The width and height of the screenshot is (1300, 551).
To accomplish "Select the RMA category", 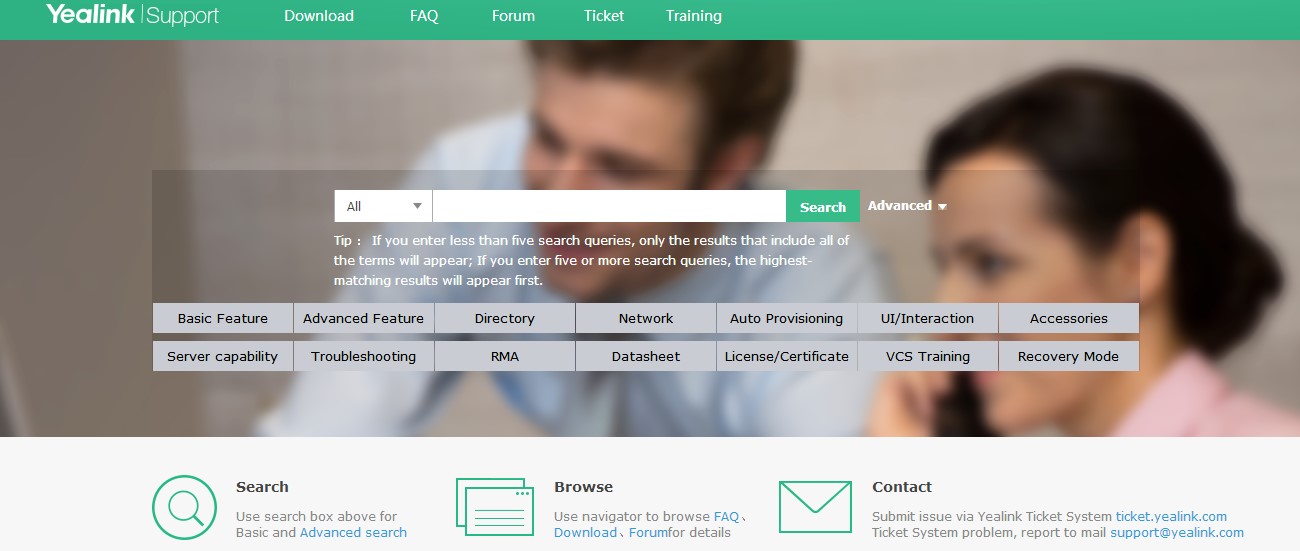I will [505, 356].
